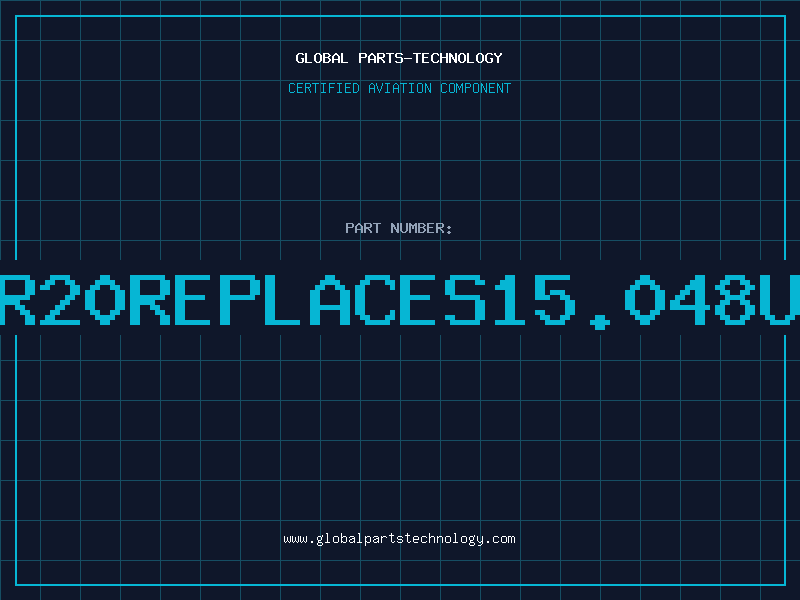The image size is (800, 600).
Task: Click the word TECHNOLOGY in the header
Action: [458, 58]
